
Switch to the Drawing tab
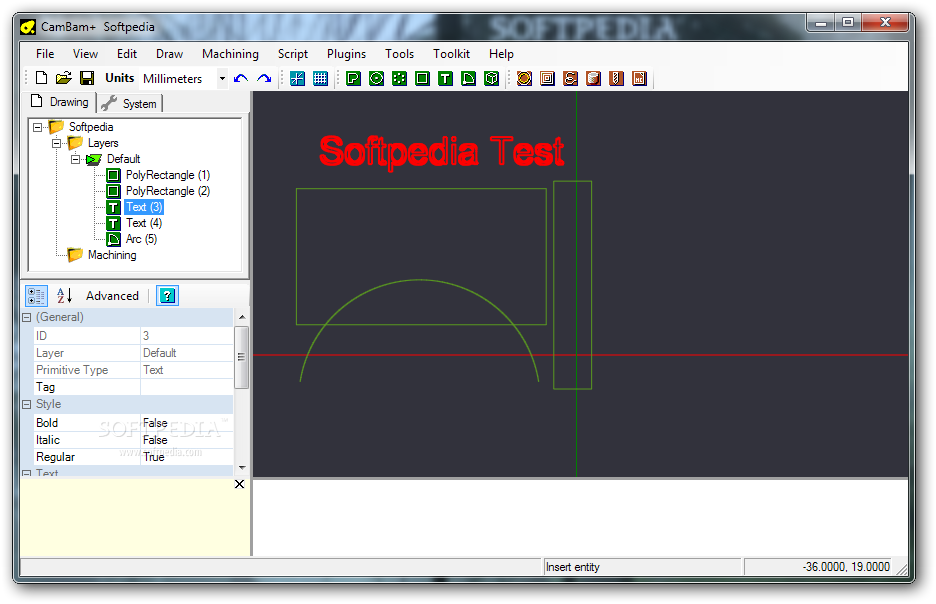pos(60,102)
